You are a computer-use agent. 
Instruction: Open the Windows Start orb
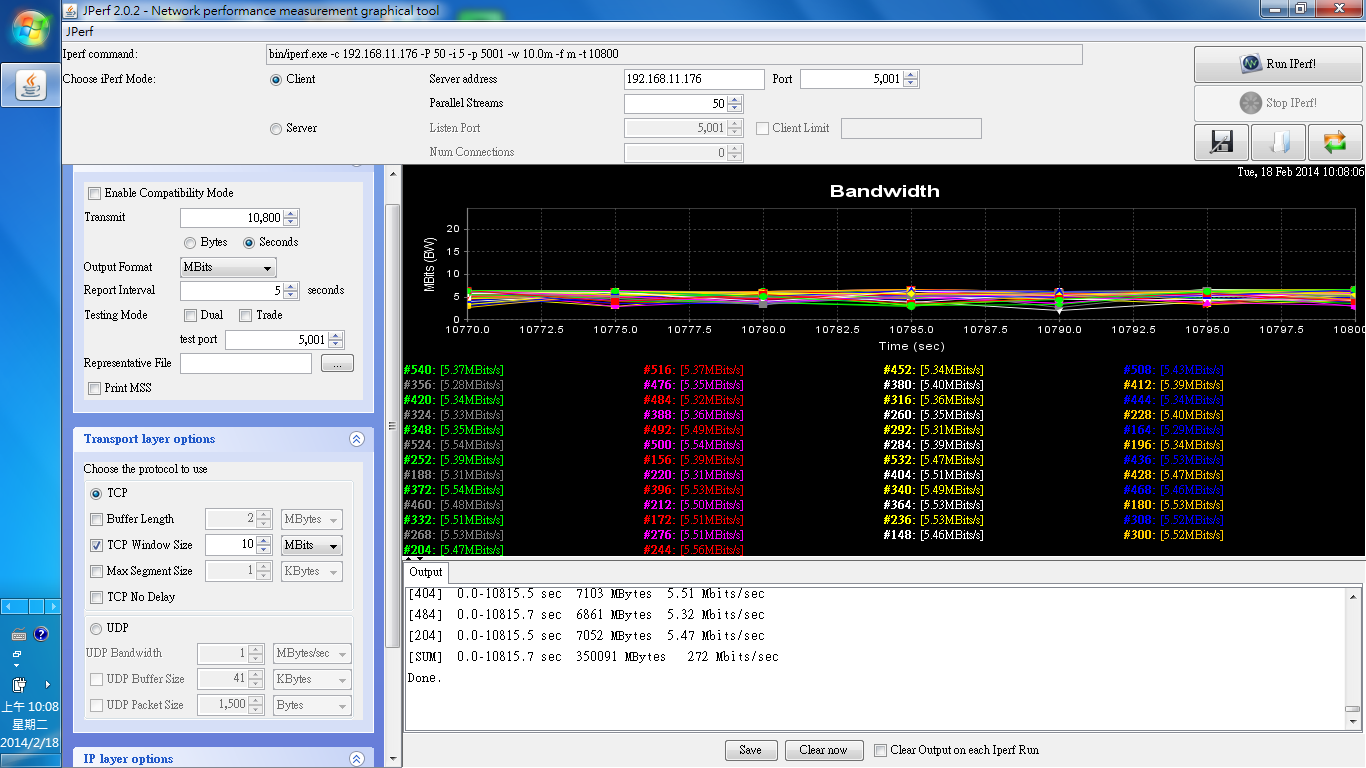coord(30,27)
